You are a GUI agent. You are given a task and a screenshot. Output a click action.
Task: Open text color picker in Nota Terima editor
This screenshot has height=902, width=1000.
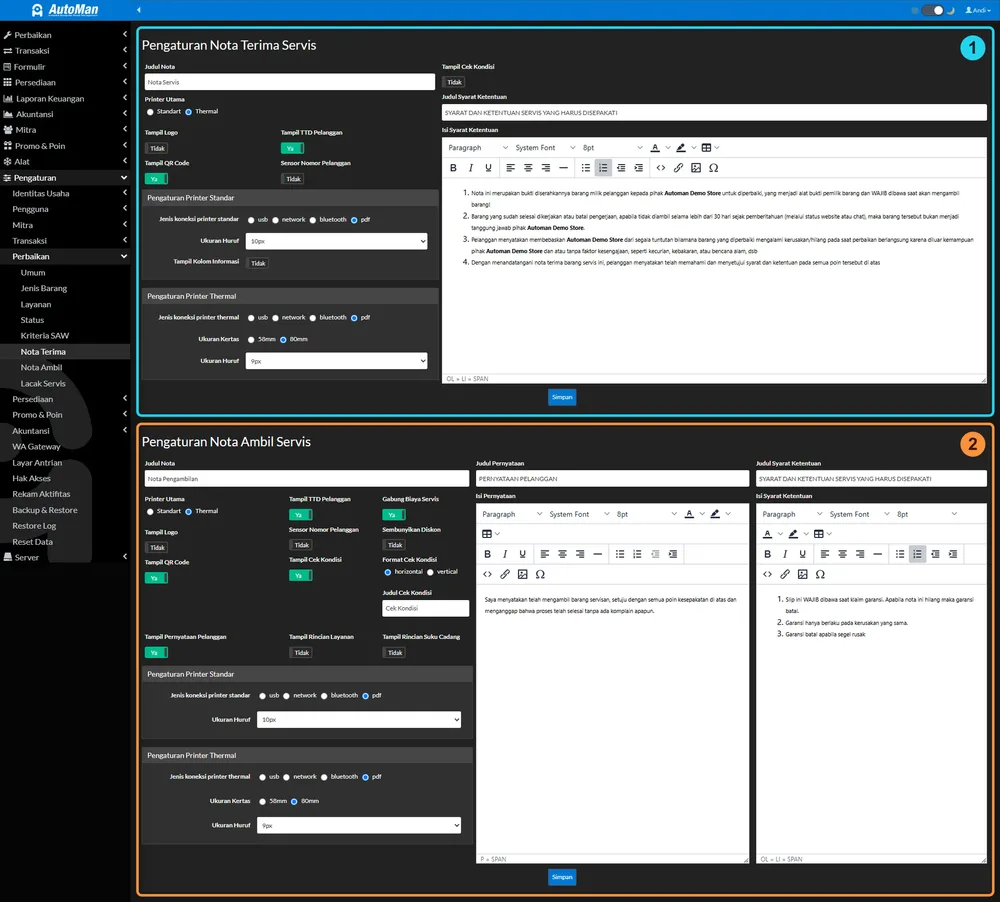(655, 147)
